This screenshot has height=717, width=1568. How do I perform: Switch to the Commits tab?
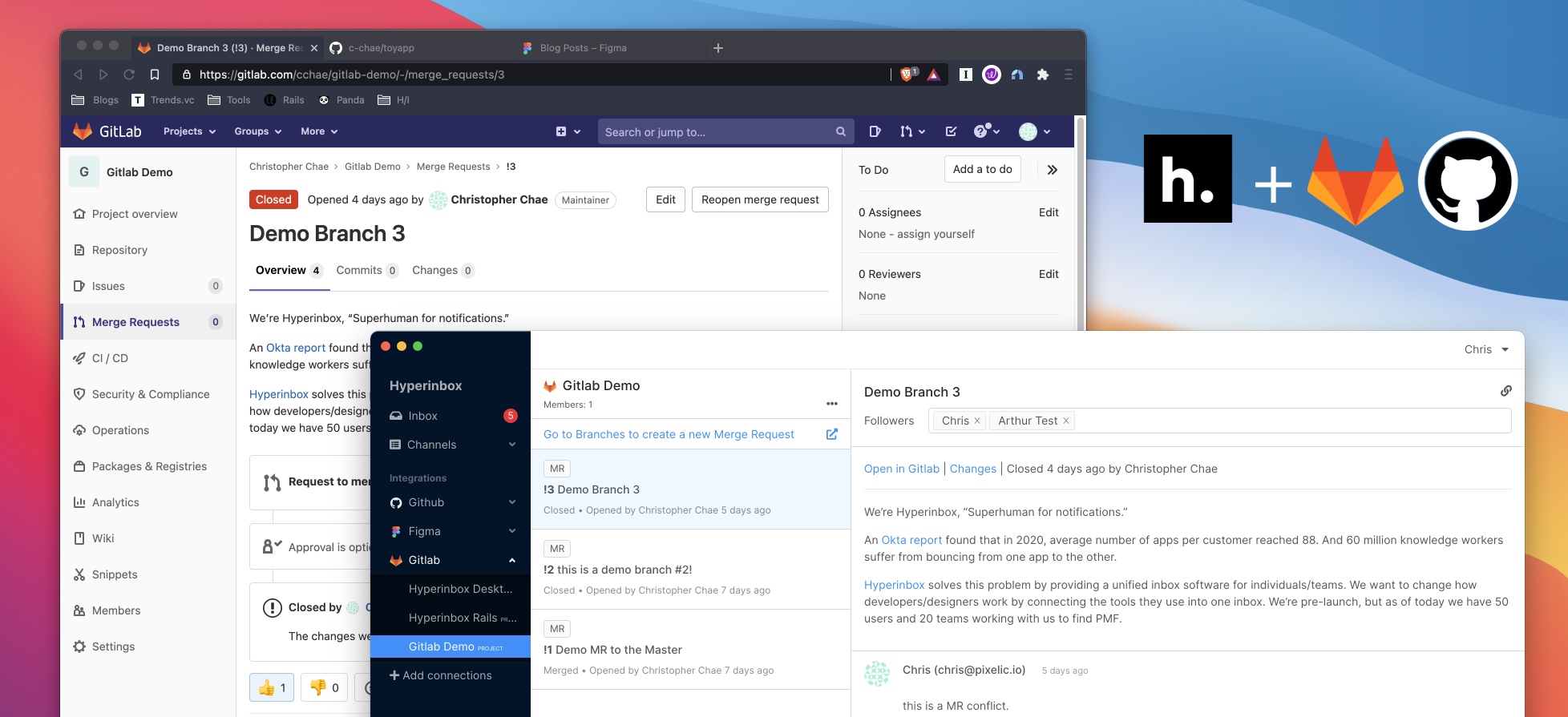[x=359, y=270]
